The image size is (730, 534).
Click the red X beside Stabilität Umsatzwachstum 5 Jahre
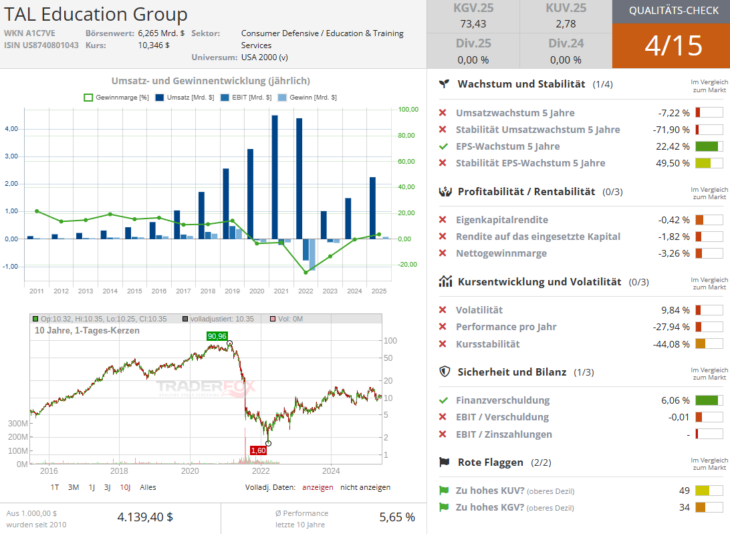click(443, 129)
